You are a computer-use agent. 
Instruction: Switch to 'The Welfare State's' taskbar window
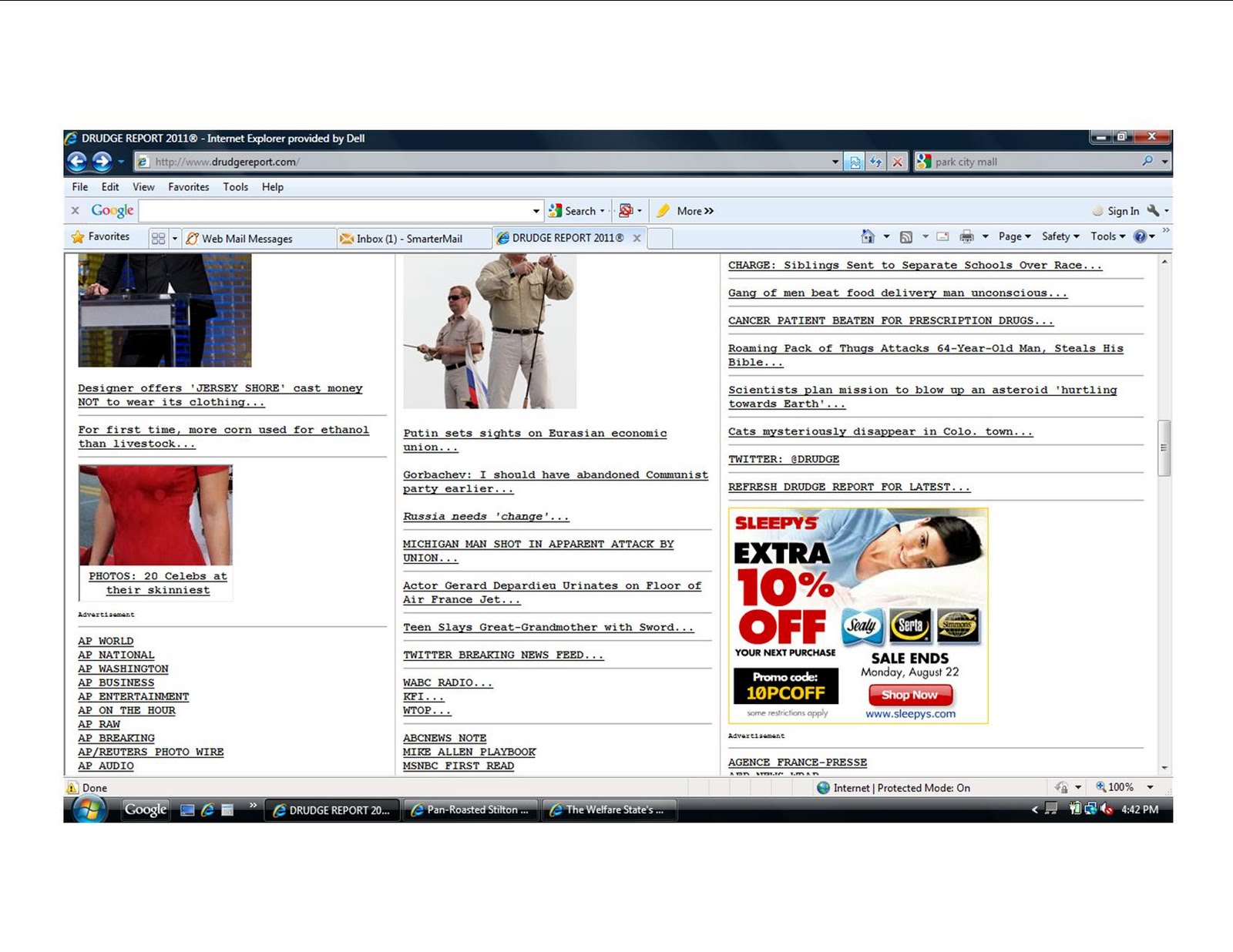pyautogui.click(x=608, y=810)
